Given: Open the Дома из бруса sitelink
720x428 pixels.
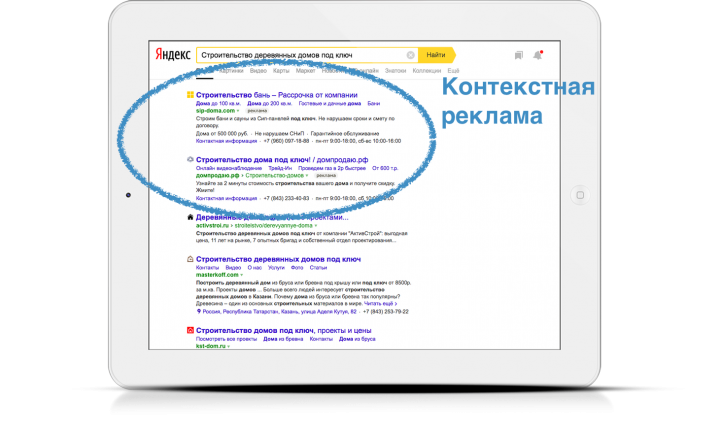Looking at the screenshot, I should (x=357, y=339).
